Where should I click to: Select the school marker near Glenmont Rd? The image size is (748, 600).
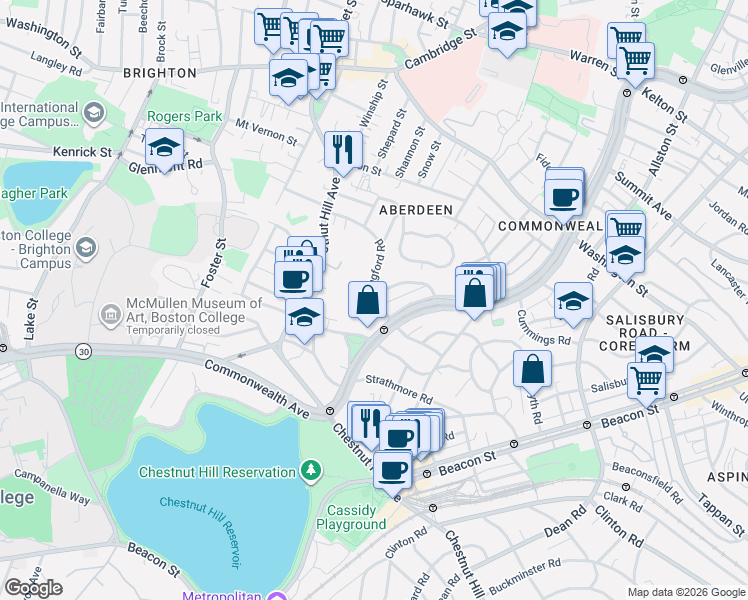pos(164,148)
